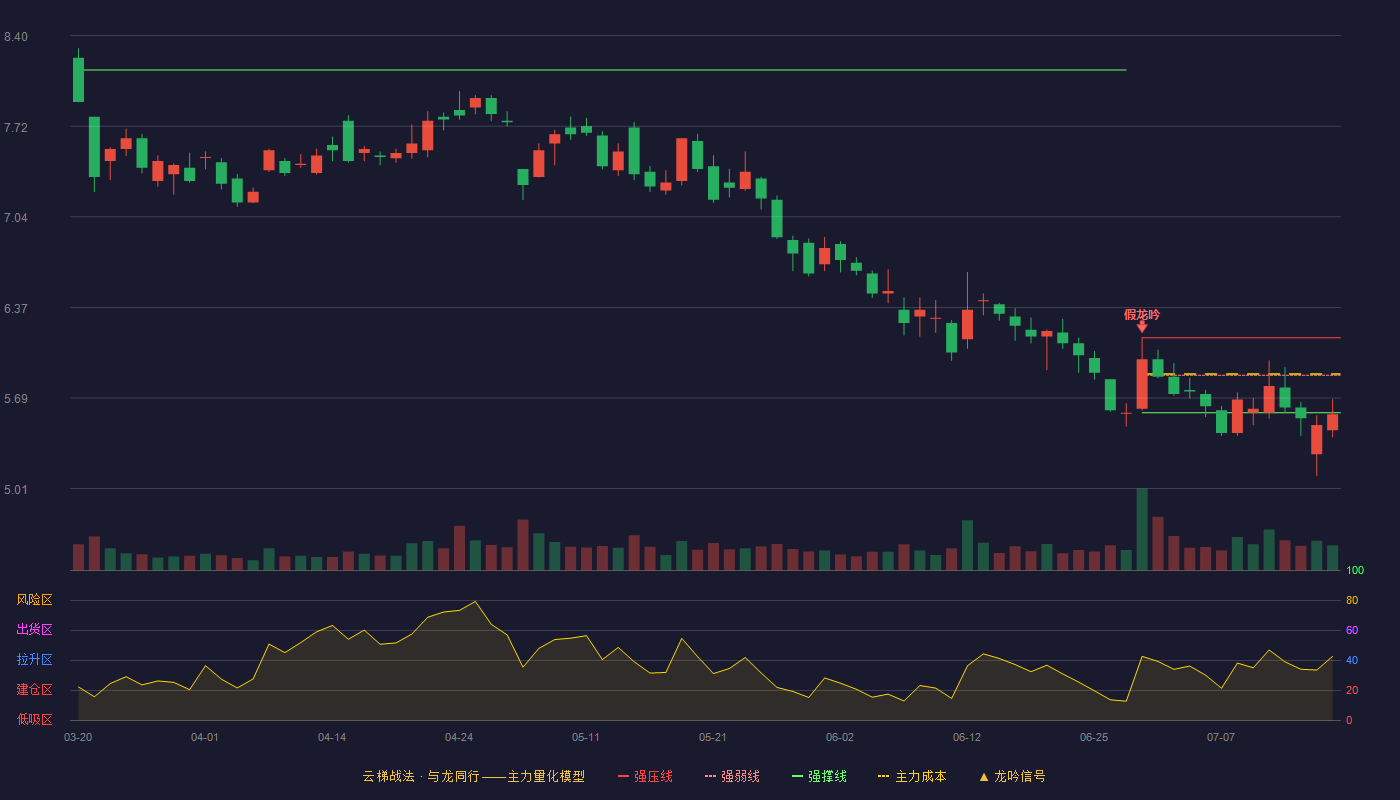Toggle the 主力成本 legend series
Screen dimensions: 1400x800
tap(912, 776)
